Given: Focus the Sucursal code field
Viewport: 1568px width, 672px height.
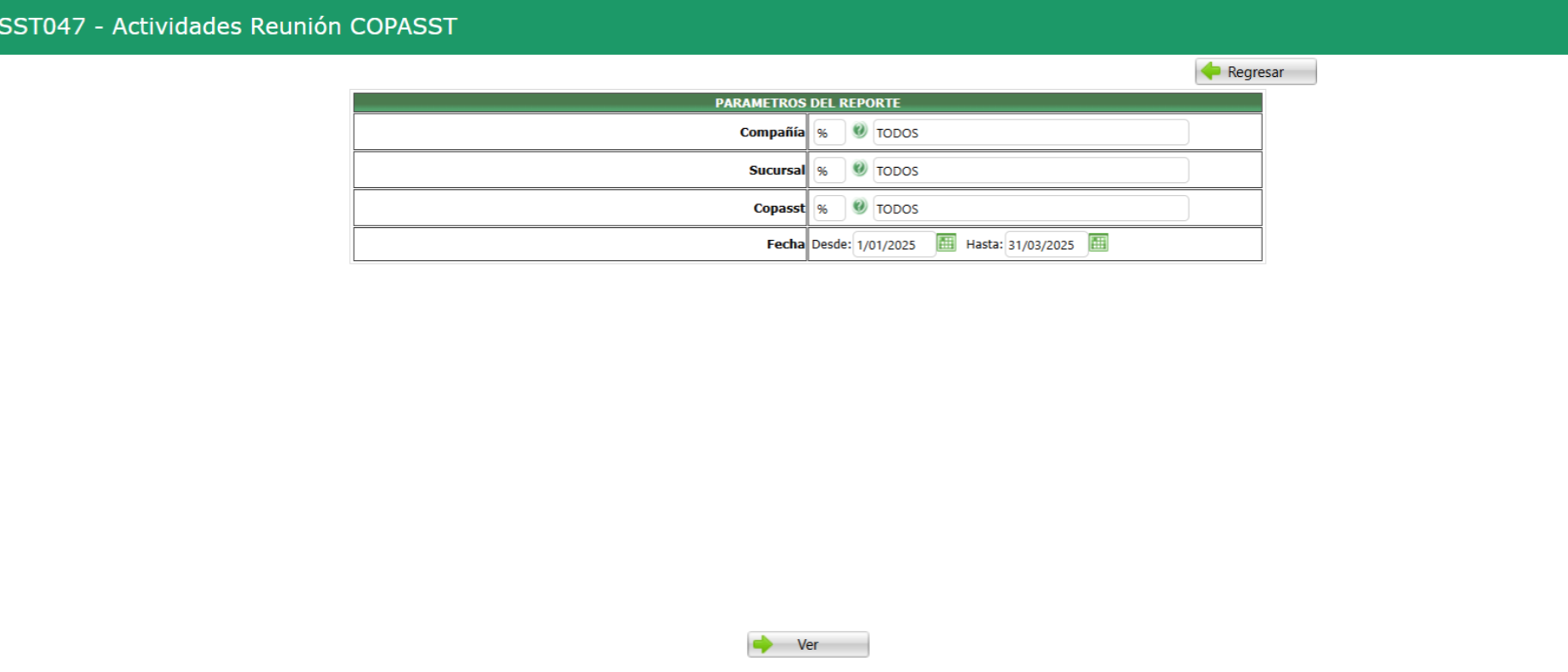Looking at the screenshot, I should [829, 170].
